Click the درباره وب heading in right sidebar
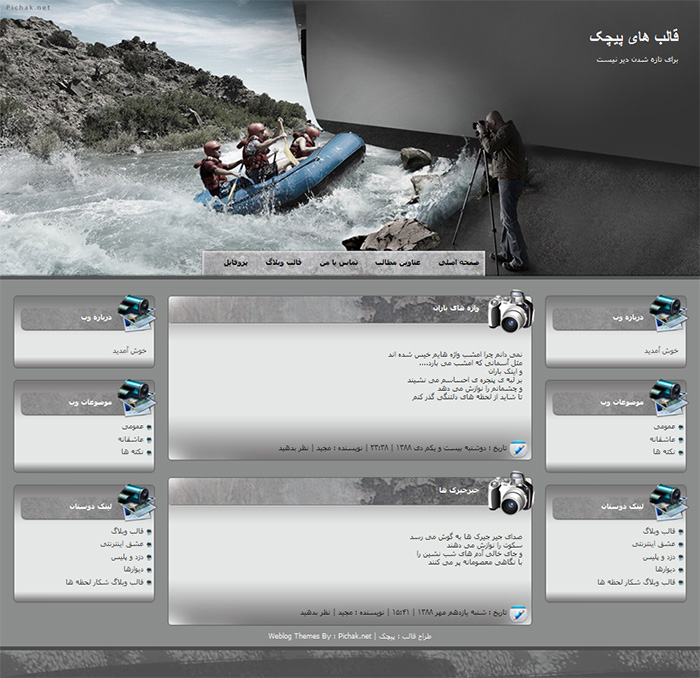The width and height of the screenshot is (700, 678). pos(628,317)
